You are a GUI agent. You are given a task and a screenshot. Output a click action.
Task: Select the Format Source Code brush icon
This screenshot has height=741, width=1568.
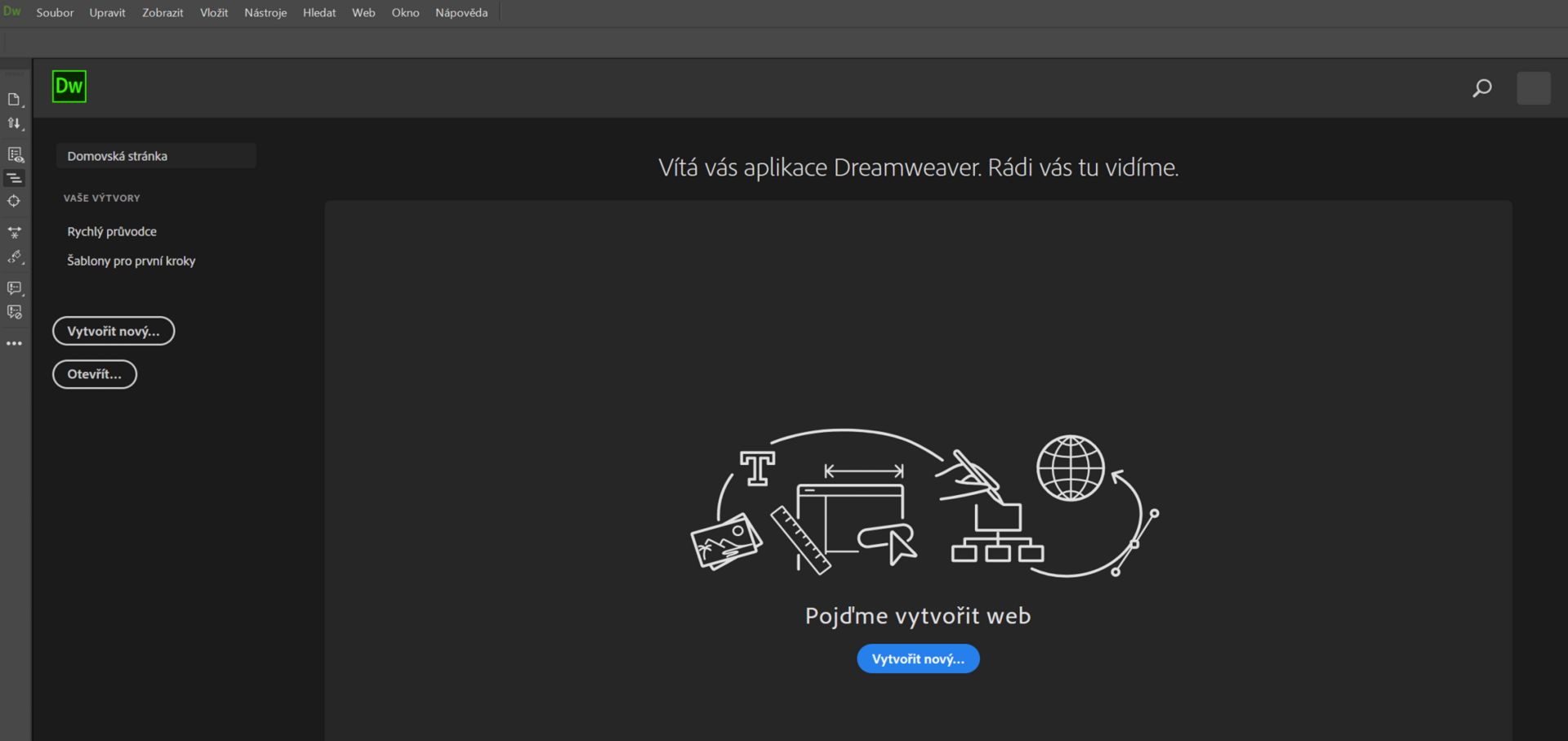pos(15,258)
